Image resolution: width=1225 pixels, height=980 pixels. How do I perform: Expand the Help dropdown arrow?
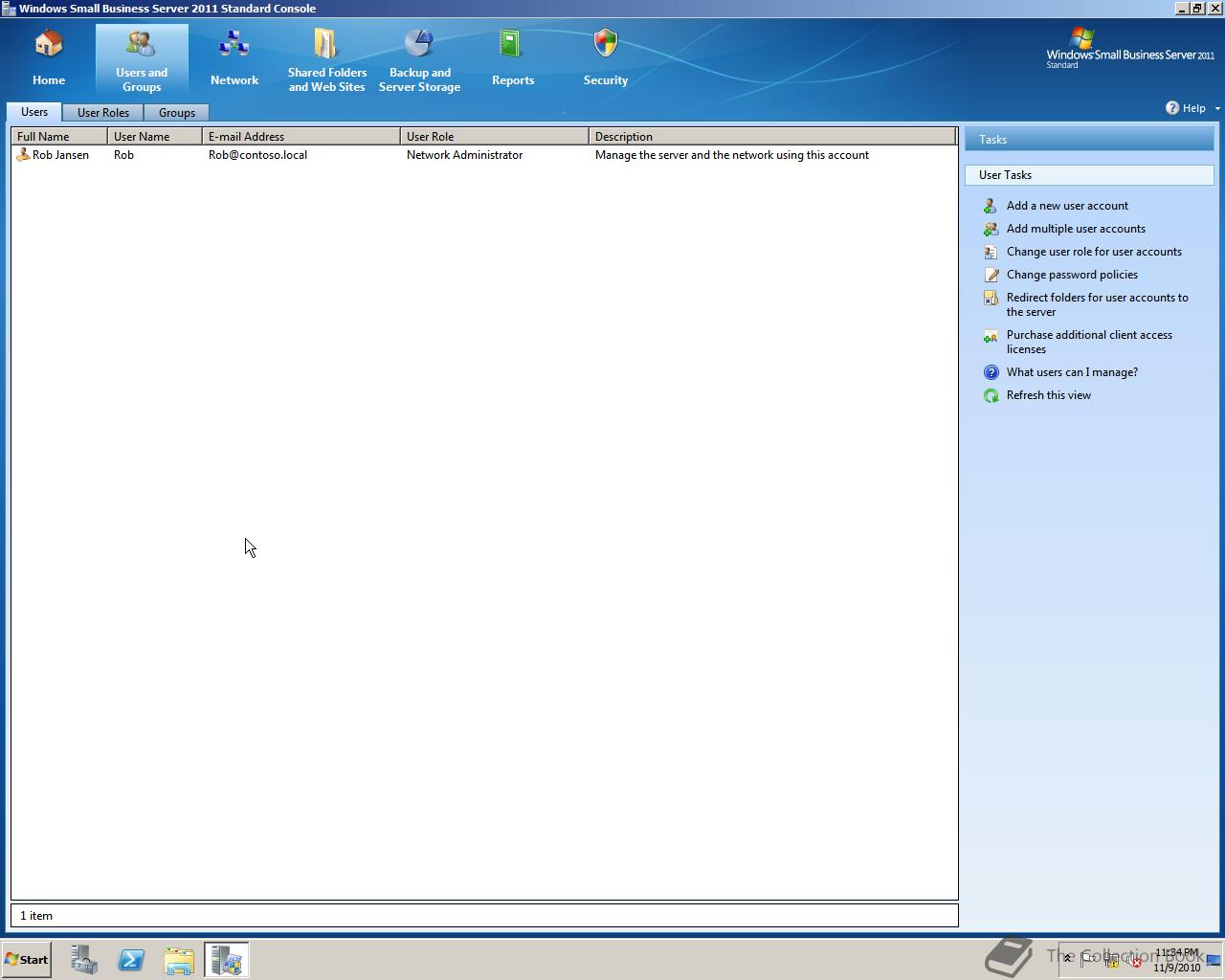[1217, 109]
